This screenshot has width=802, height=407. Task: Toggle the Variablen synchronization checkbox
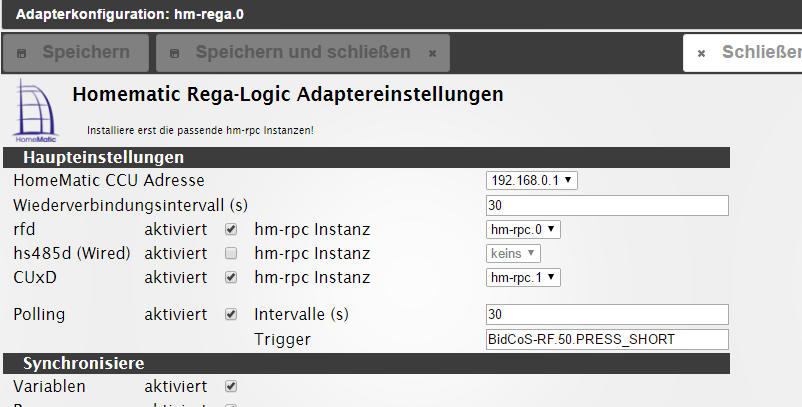pos(232,386)
